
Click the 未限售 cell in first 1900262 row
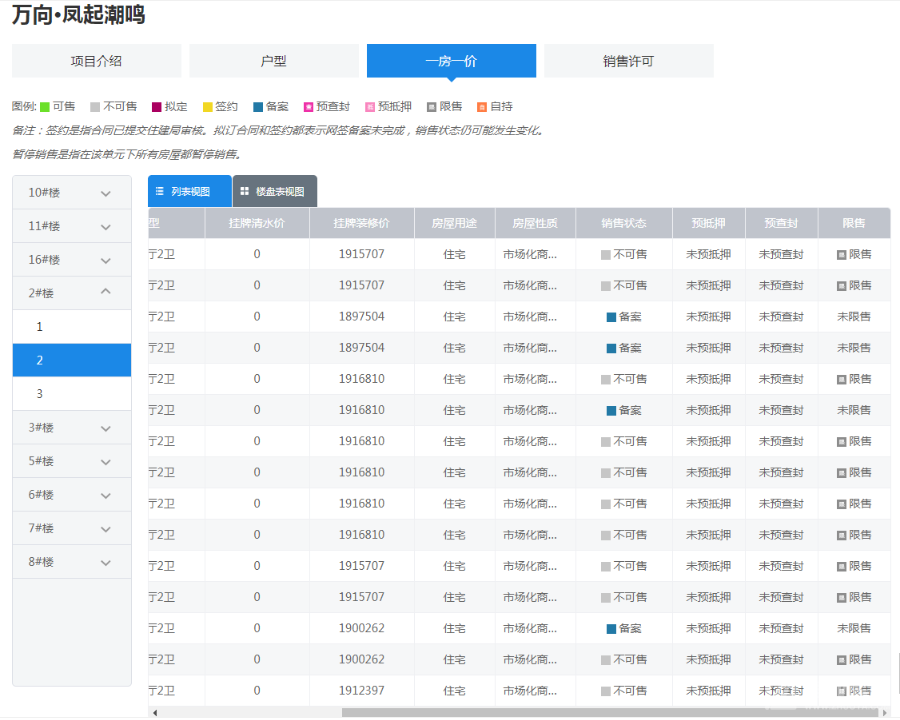click(854, 629)
